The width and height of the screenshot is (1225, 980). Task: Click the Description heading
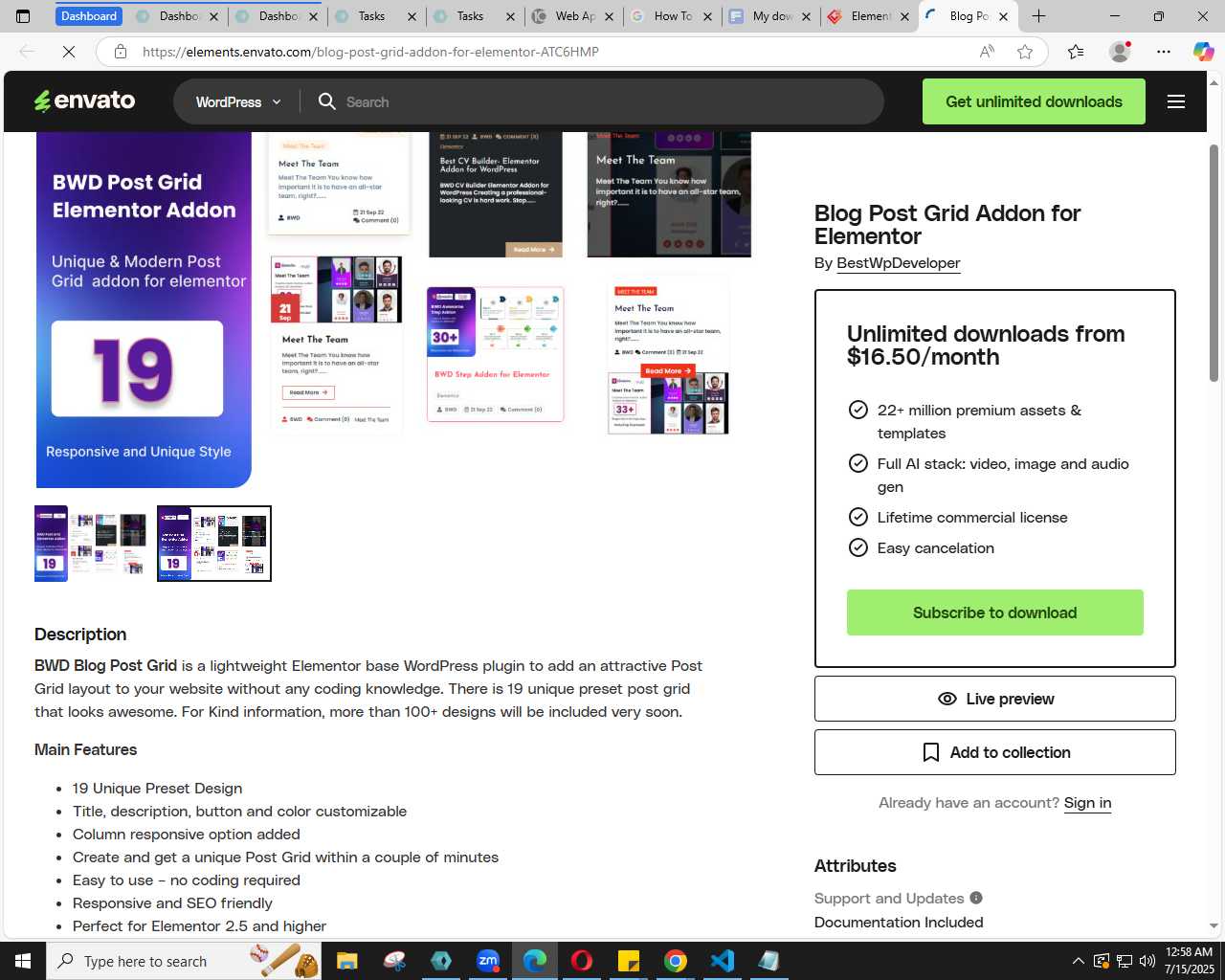pyautogui.click(x=80, y=635)
